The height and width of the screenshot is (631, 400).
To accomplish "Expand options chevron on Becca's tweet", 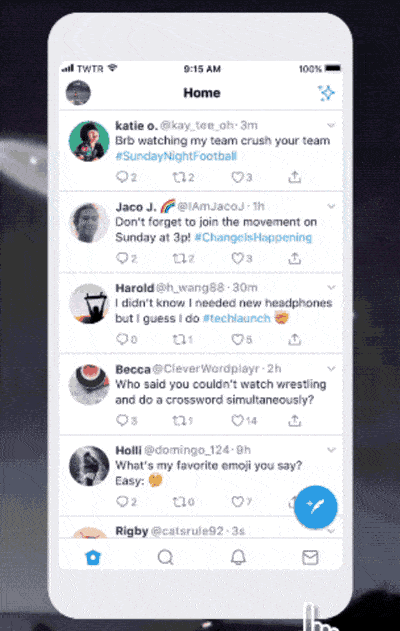I will tap(331, 369).
